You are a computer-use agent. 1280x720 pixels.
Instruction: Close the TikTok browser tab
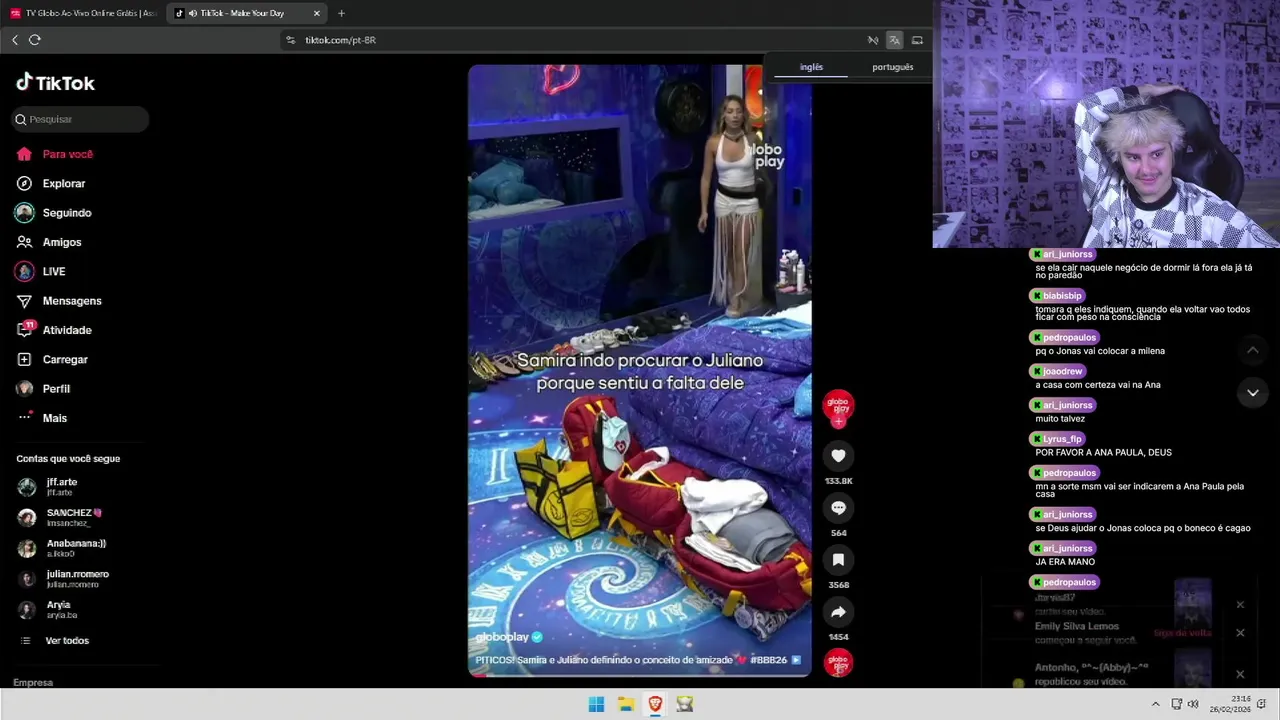(x=317, y=13)
